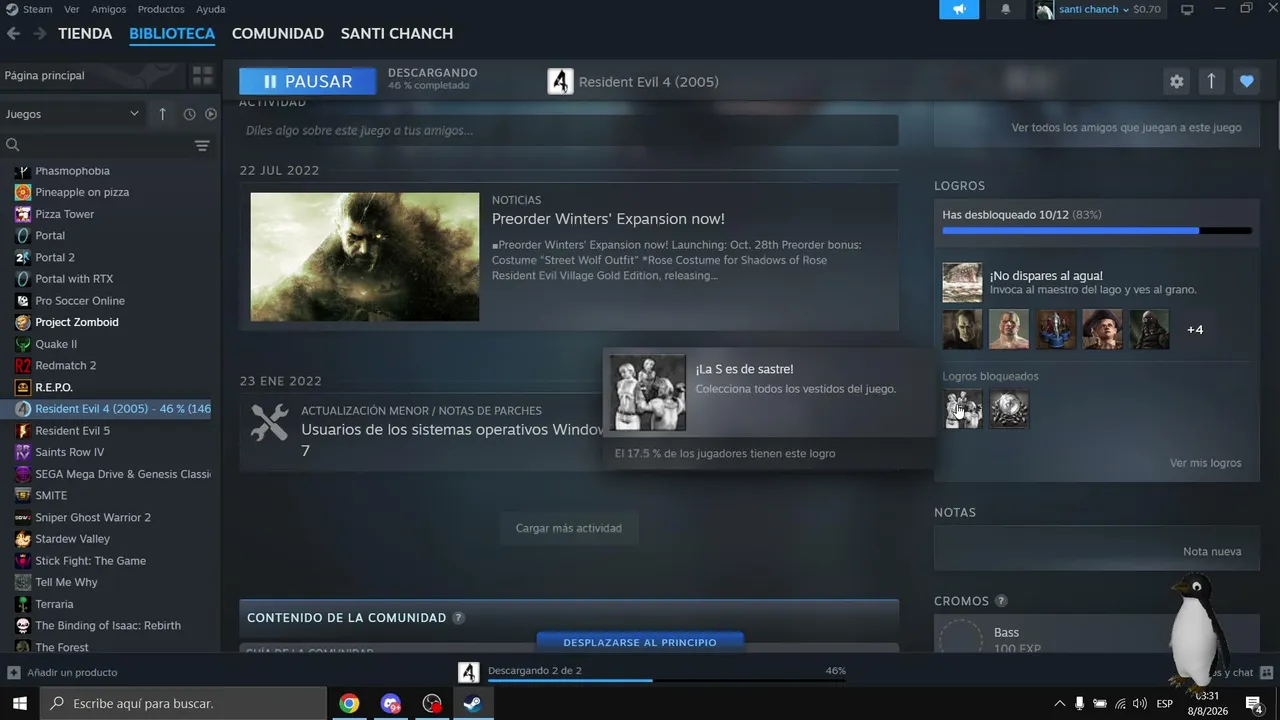This screenshot has height=720, width=1280.
Task: Open Ver todos los amigos que juegan link
Action: click(1126, 127)
